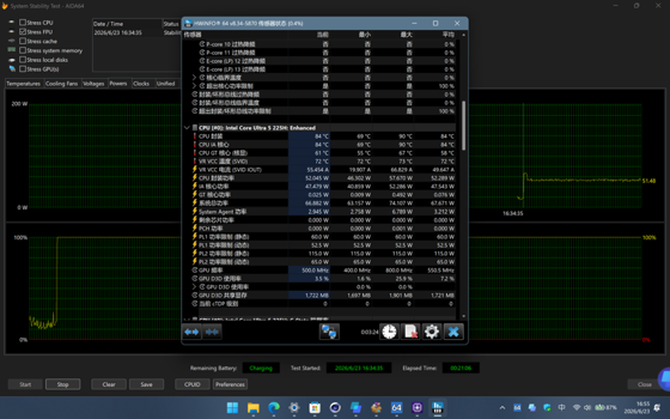The width and height of the screenshot is (670, 419).
Task: Switch to AIDA64 taskbar icon
Action: point(397,408)
